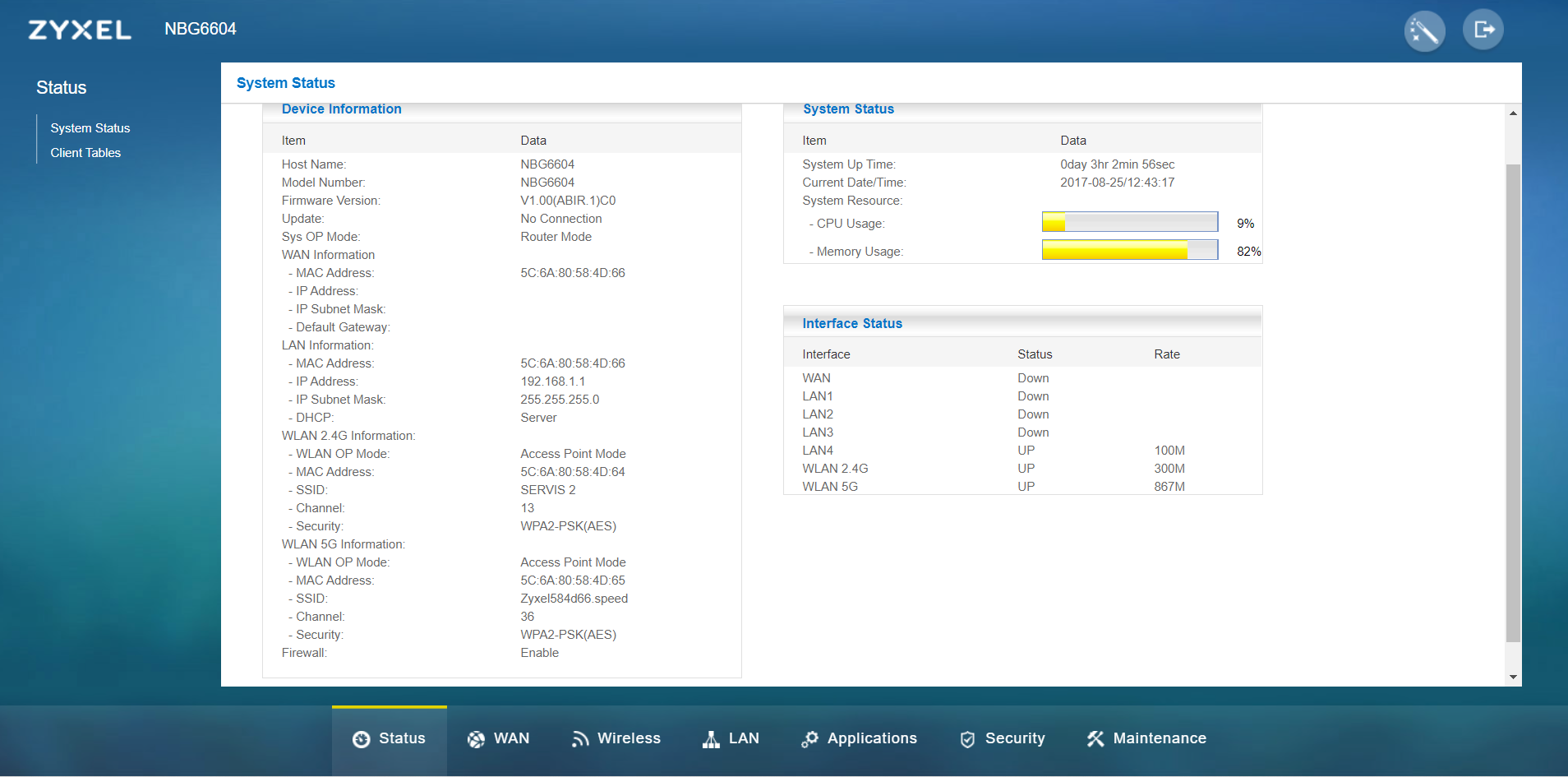Click the Device Information panel heading
The width and height of the screenshot is (1568, 777).
point(342,109)
